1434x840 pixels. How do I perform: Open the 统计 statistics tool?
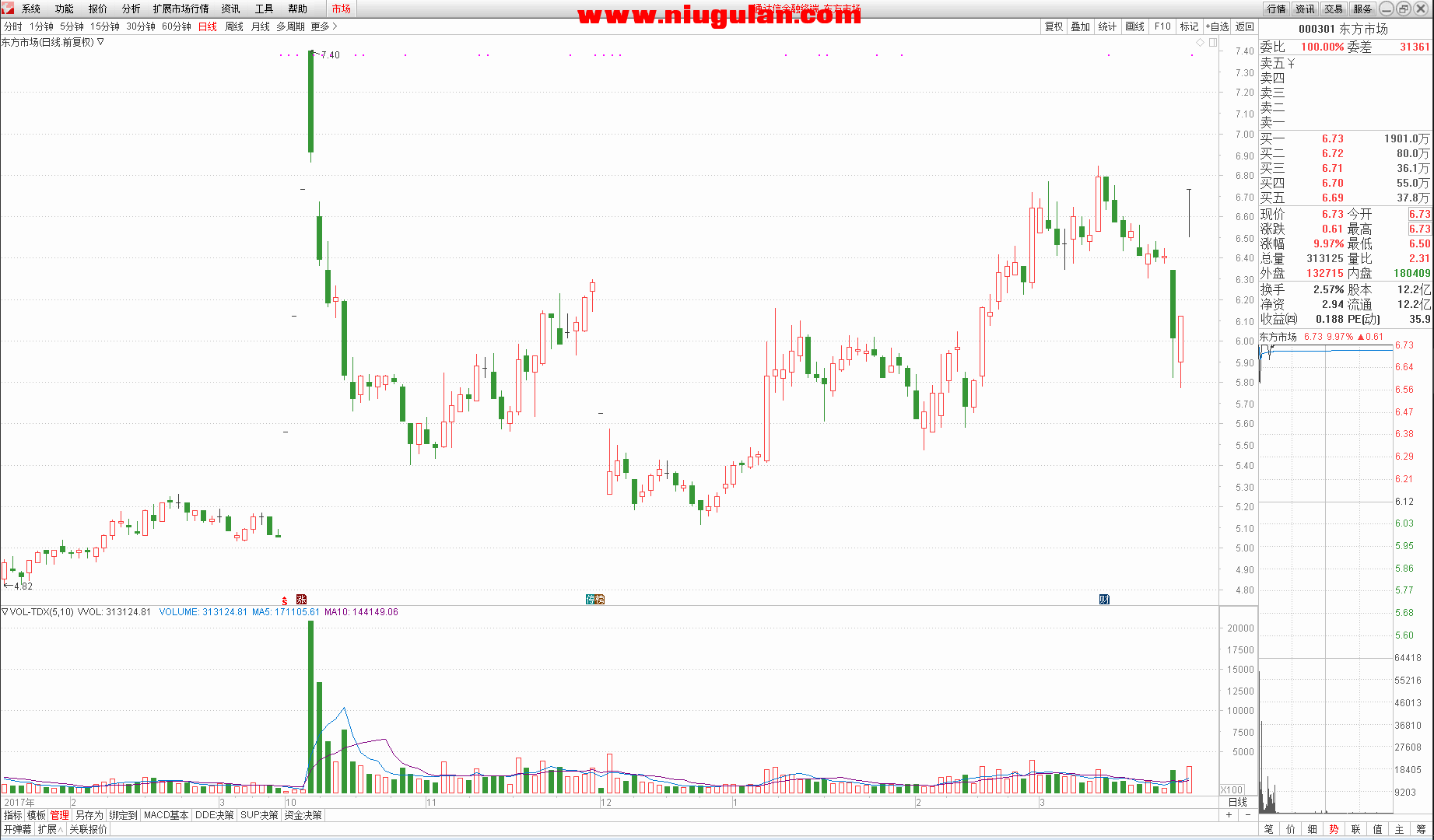[1108, 26]
